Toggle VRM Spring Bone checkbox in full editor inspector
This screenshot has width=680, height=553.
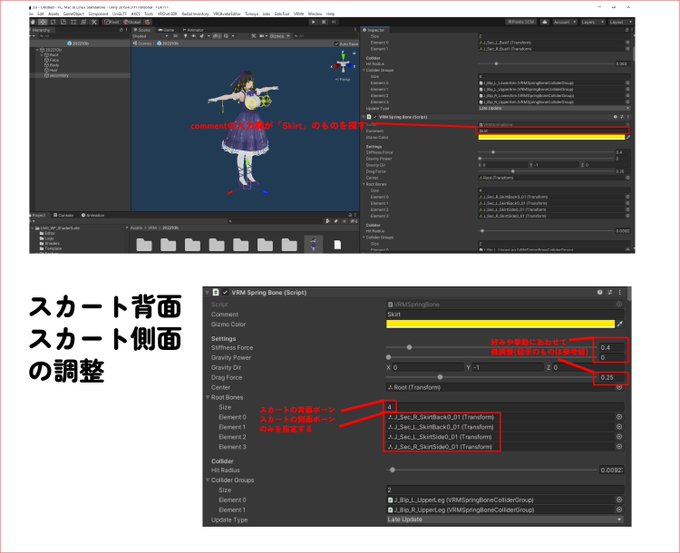pos(375,117)
